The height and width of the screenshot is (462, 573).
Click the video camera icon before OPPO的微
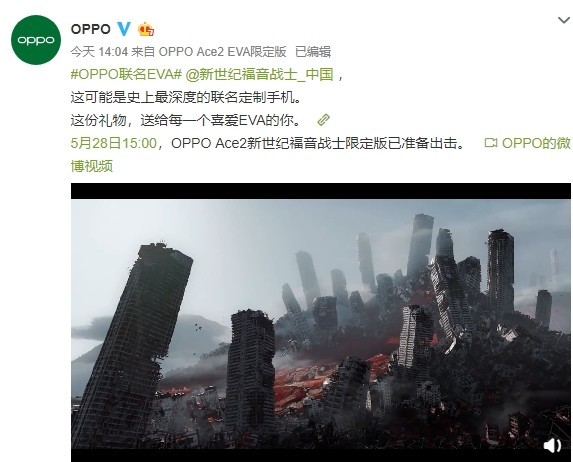[490, 143]
